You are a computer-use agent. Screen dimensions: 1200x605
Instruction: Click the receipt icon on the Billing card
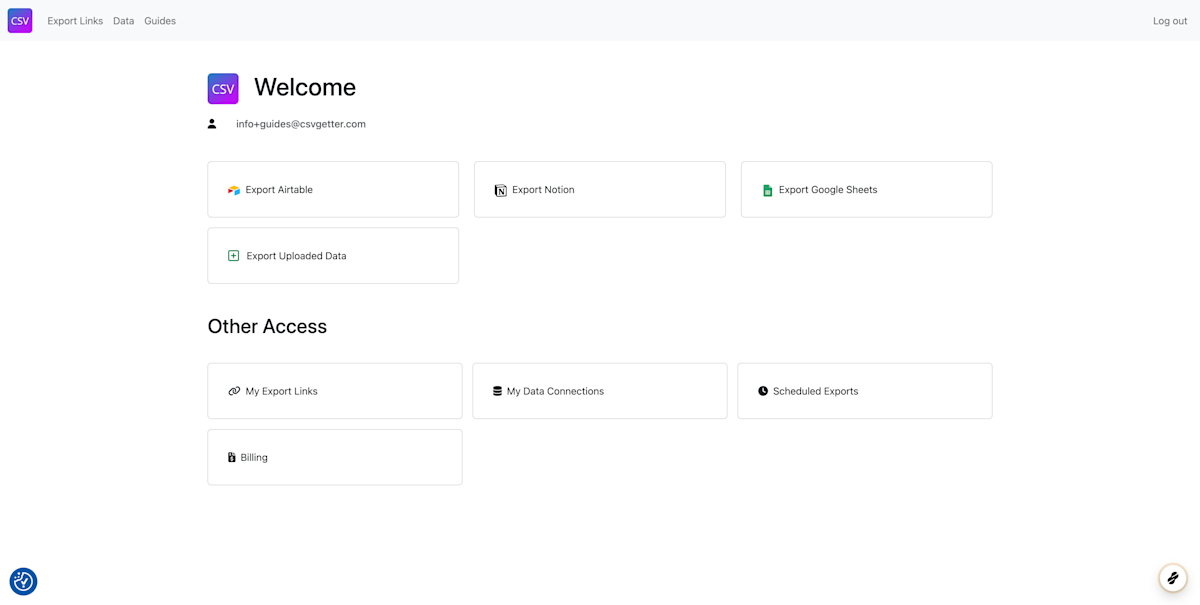pyautogui.click(x=233, y=457)
